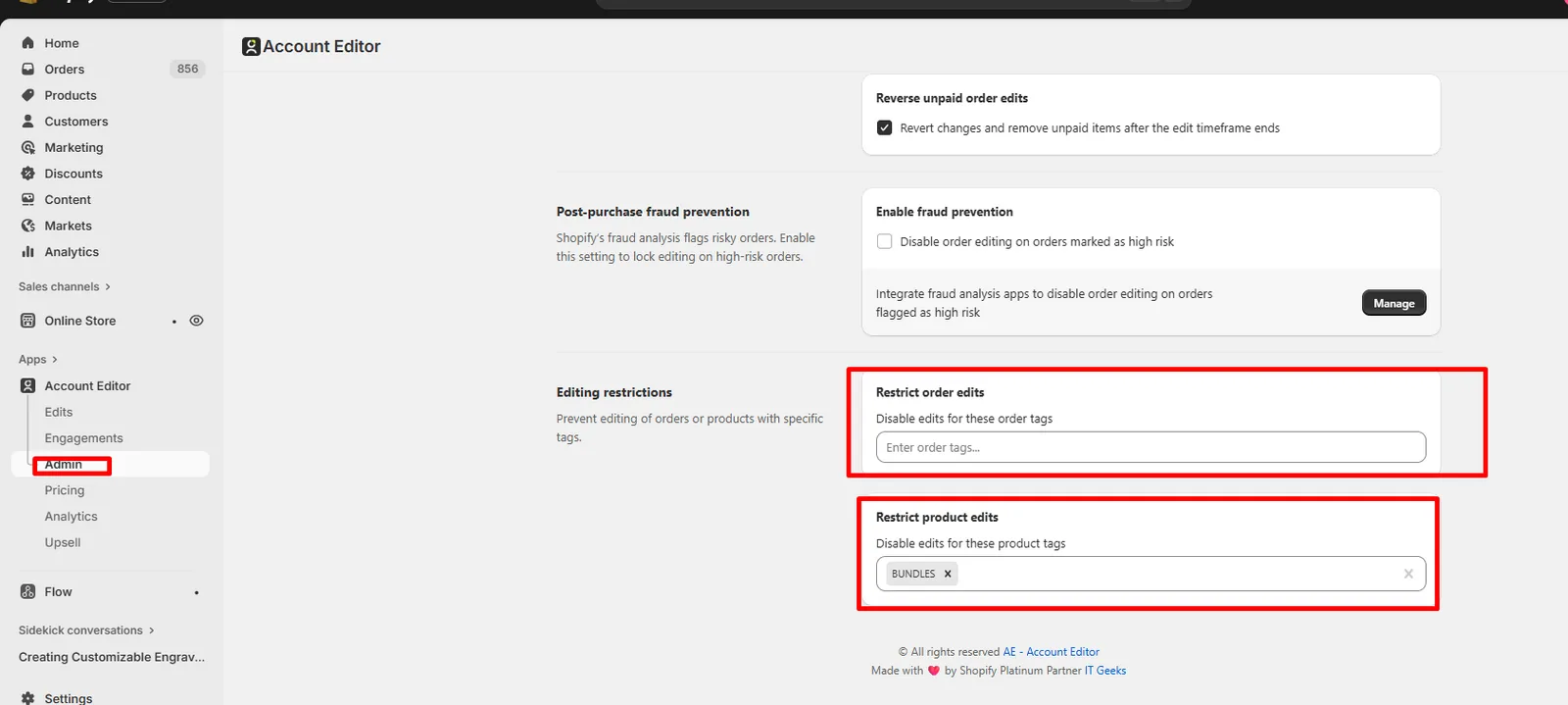Screen dimensions: 1568x705
Task: Click the Settings gear icon
Action: 27,698
